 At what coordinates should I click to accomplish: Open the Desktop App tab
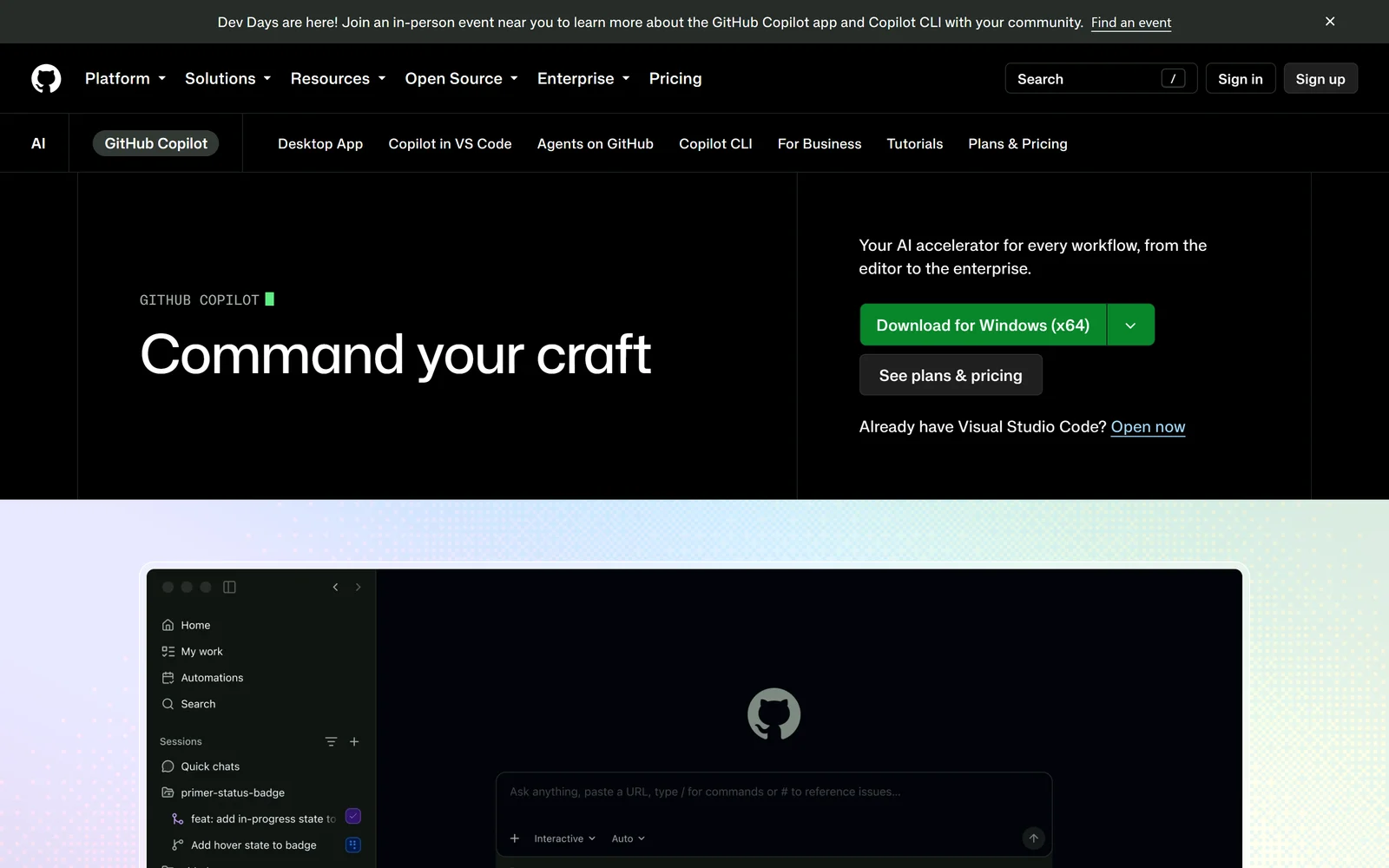pyautogui.click(x=320, y=143)
